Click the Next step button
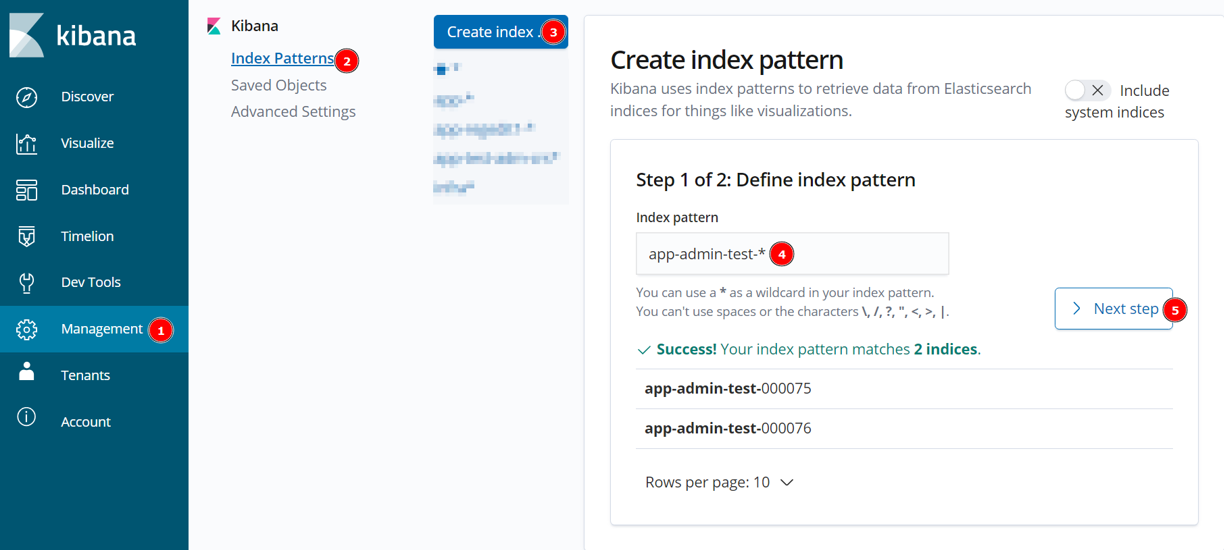The image size is (1225, 551). 1113,309
